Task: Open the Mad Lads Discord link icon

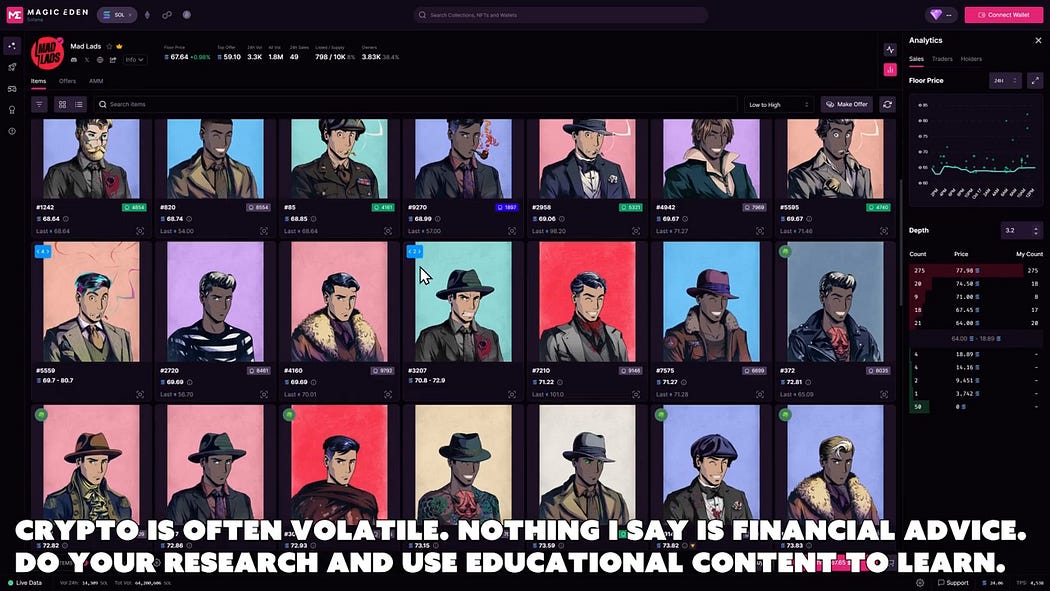Action: [74, 60]
